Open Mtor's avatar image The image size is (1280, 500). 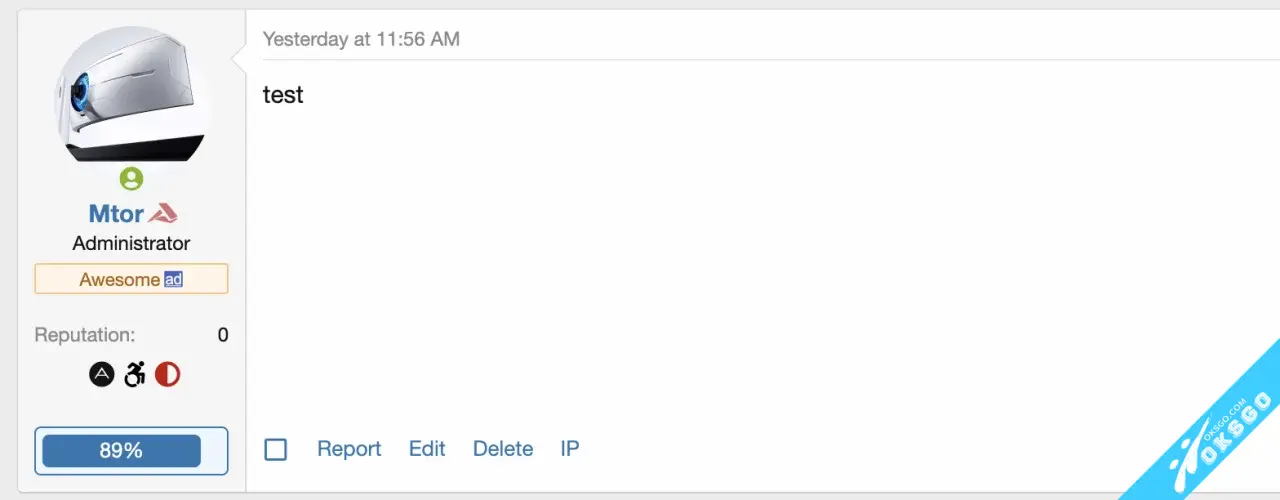coord(131,95)
